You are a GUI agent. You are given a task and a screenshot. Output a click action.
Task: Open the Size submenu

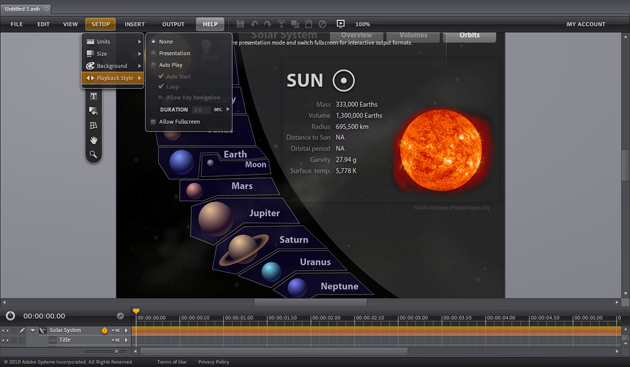[112, 53]
